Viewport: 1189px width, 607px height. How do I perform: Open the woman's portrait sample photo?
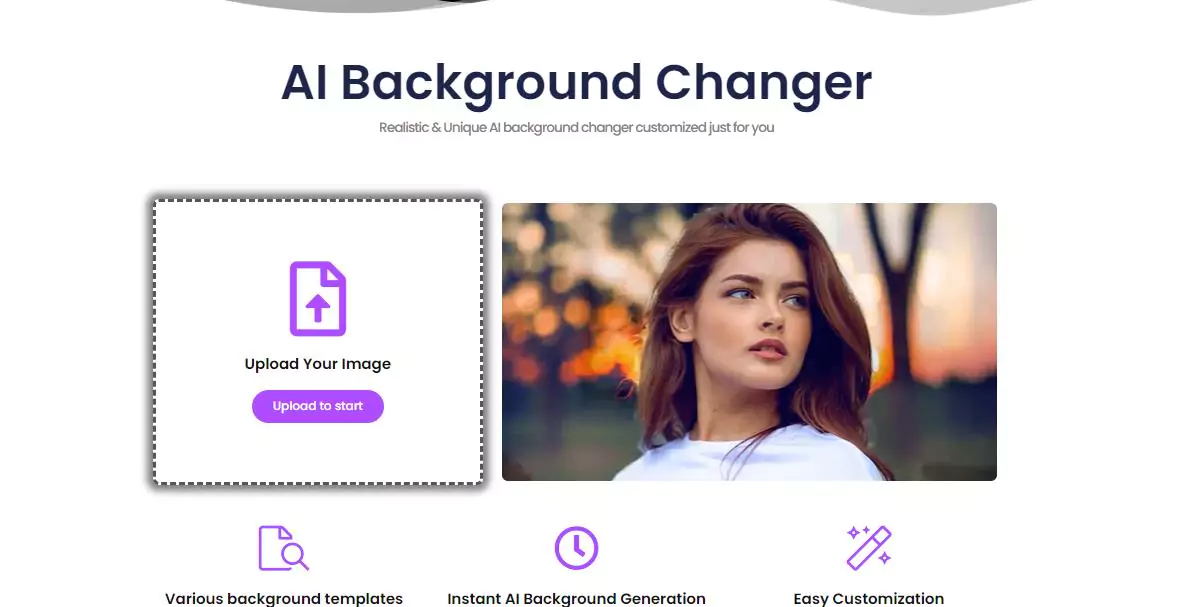coord(749,341)
